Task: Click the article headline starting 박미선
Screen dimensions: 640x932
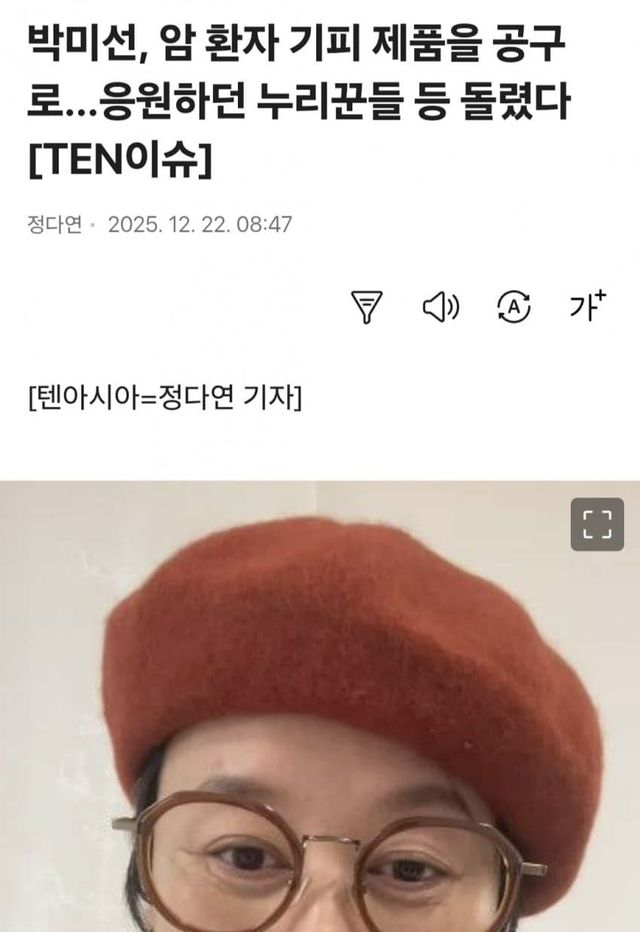Action: point(299,103)
